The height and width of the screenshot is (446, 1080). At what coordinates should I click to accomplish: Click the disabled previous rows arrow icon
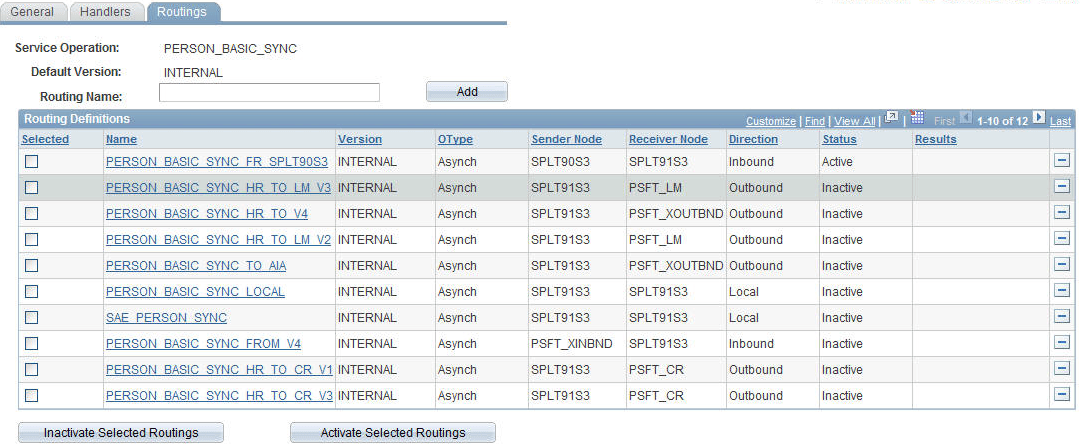point(966,118)
